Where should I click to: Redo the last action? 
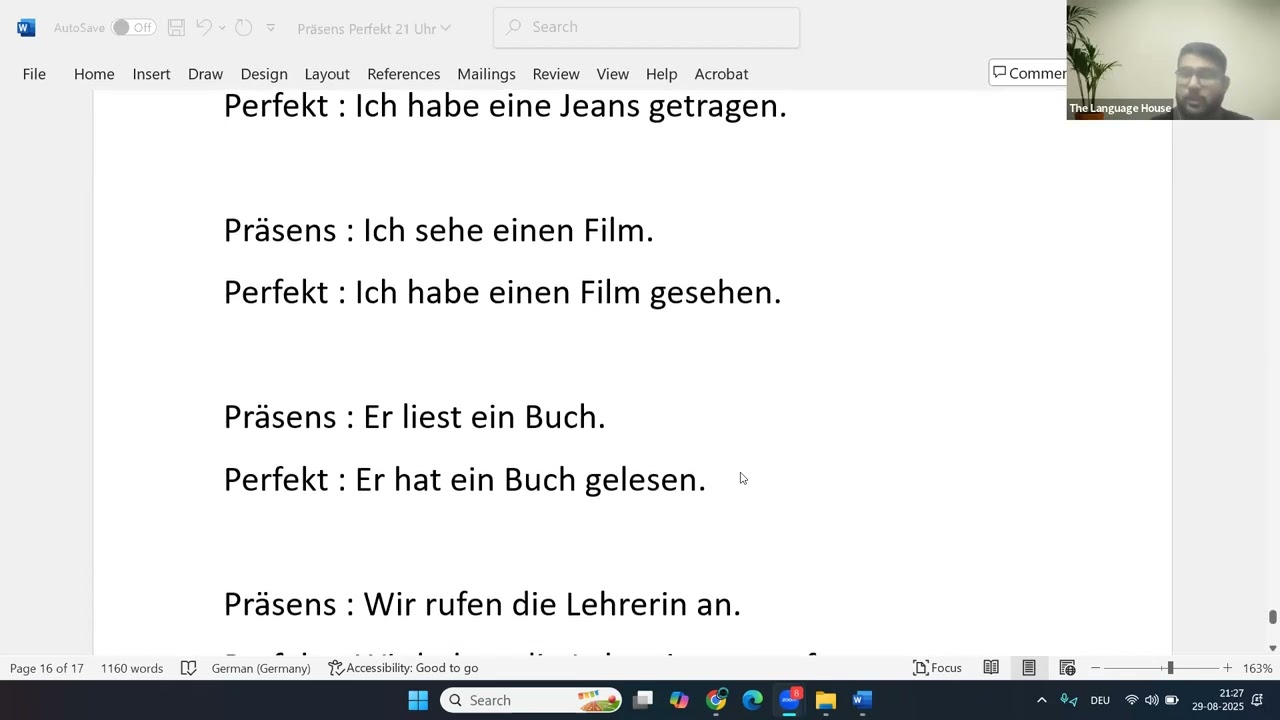(243, 28)
